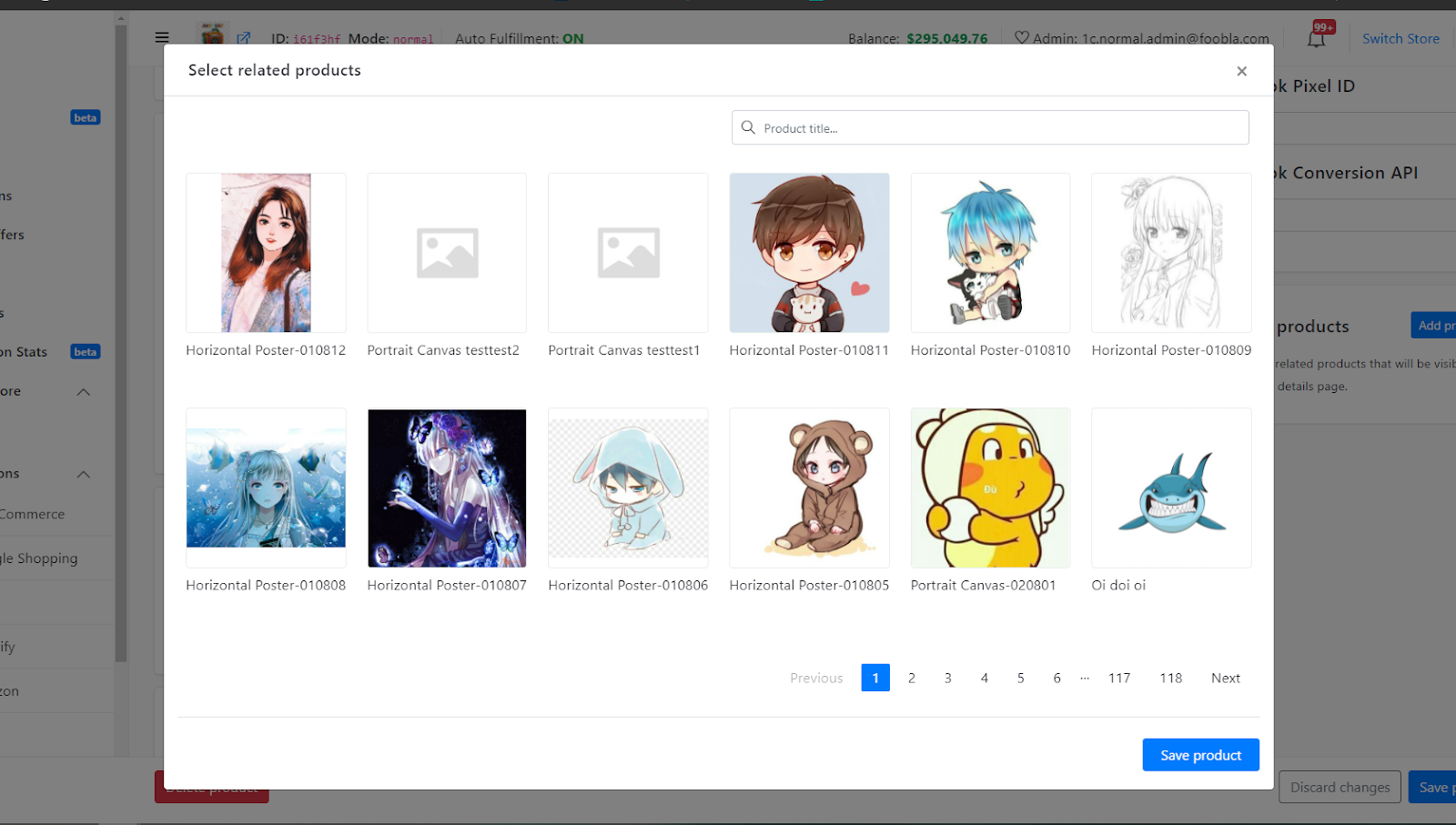1456x825 pixels.
Task: Click the search magnifier icon
Action: pyautogui.click(x=748, y=127)
